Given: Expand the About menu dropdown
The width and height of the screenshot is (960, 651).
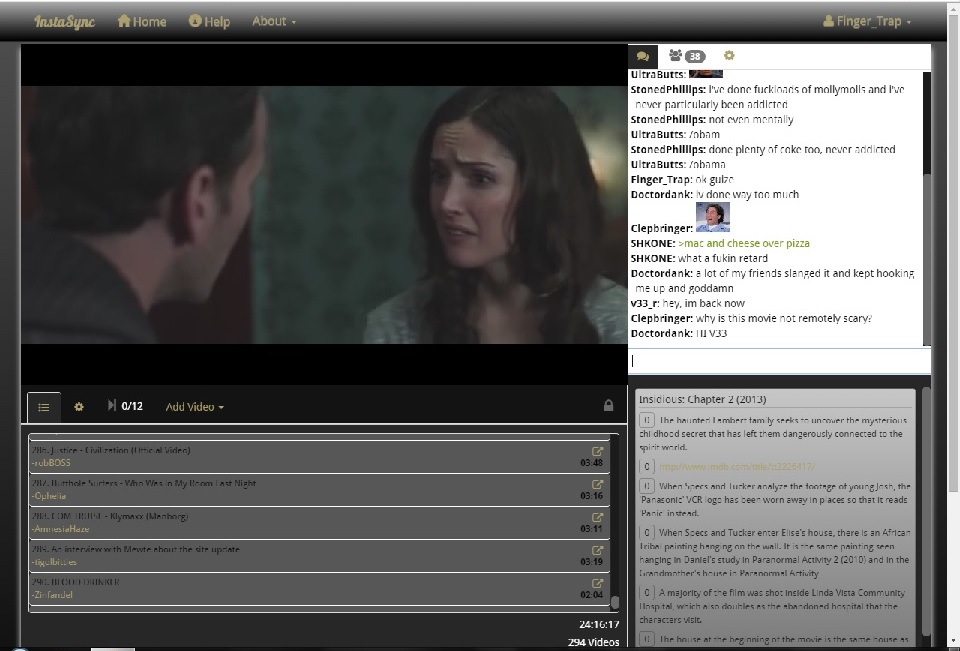Looking at the screenshot, I should pos(273,21).
